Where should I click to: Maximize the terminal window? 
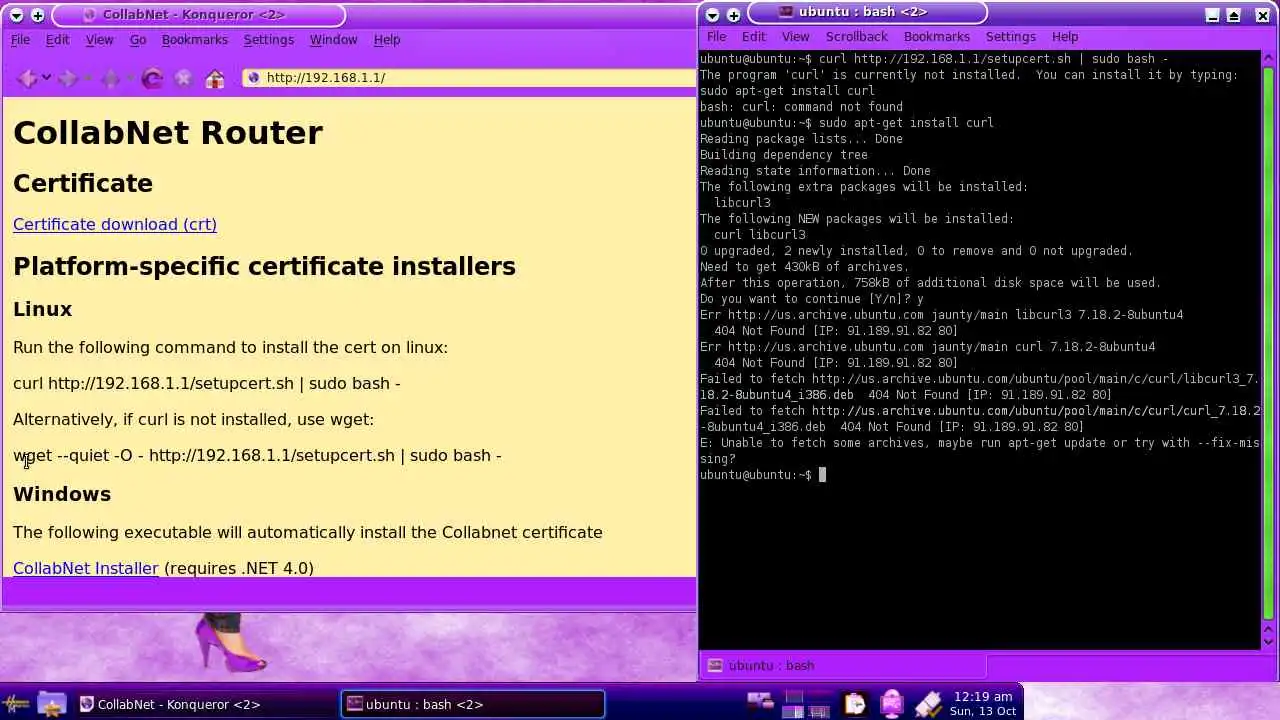(x=1234, y=15)
